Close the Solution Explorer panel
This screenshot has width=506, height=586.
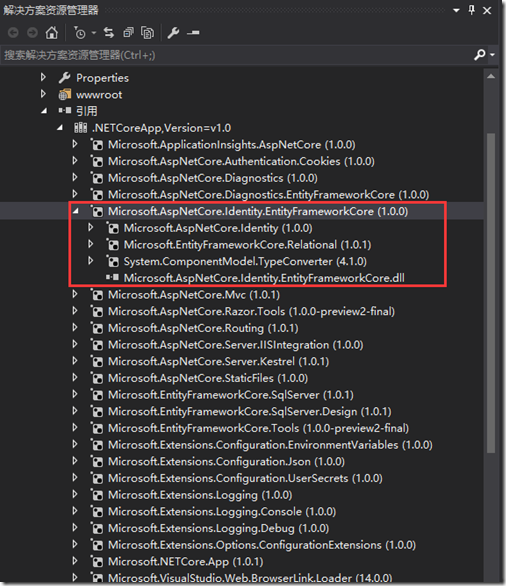click(x=487, y=10)
